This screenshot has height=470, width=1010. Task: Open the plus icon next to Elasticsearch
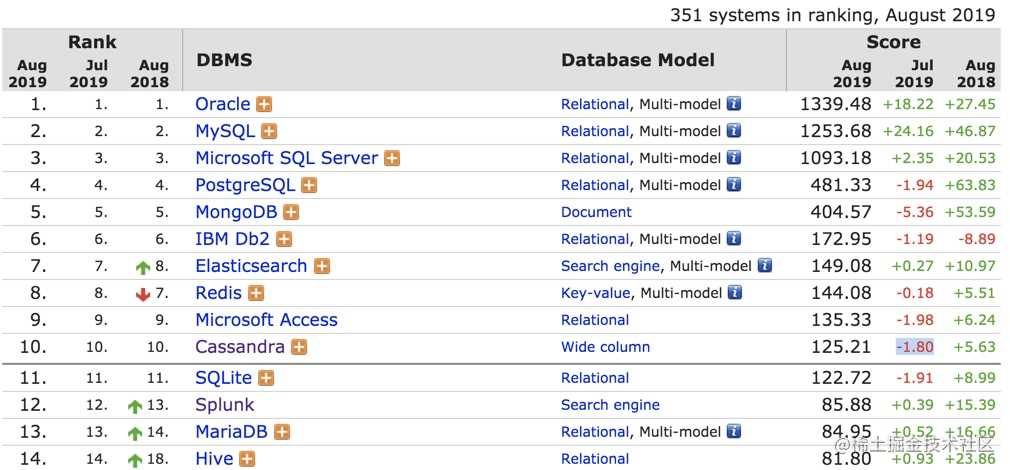[321, 267]
